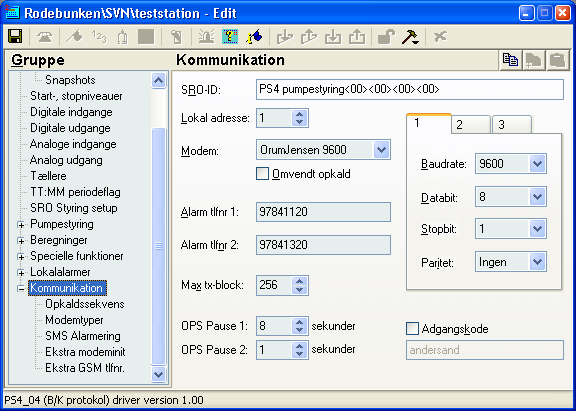Select Analoge indgange tree item

[73, 144]
